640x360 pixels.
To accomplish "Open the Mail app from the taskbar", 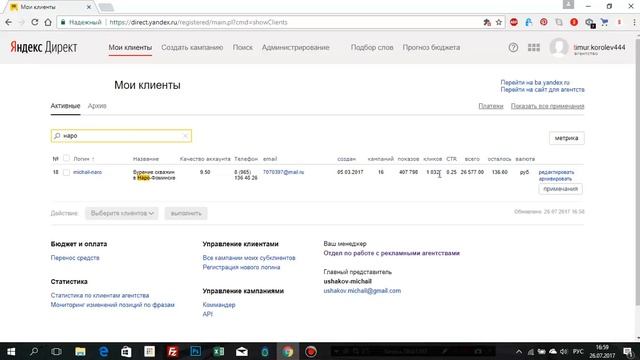I will pos(242,351).
